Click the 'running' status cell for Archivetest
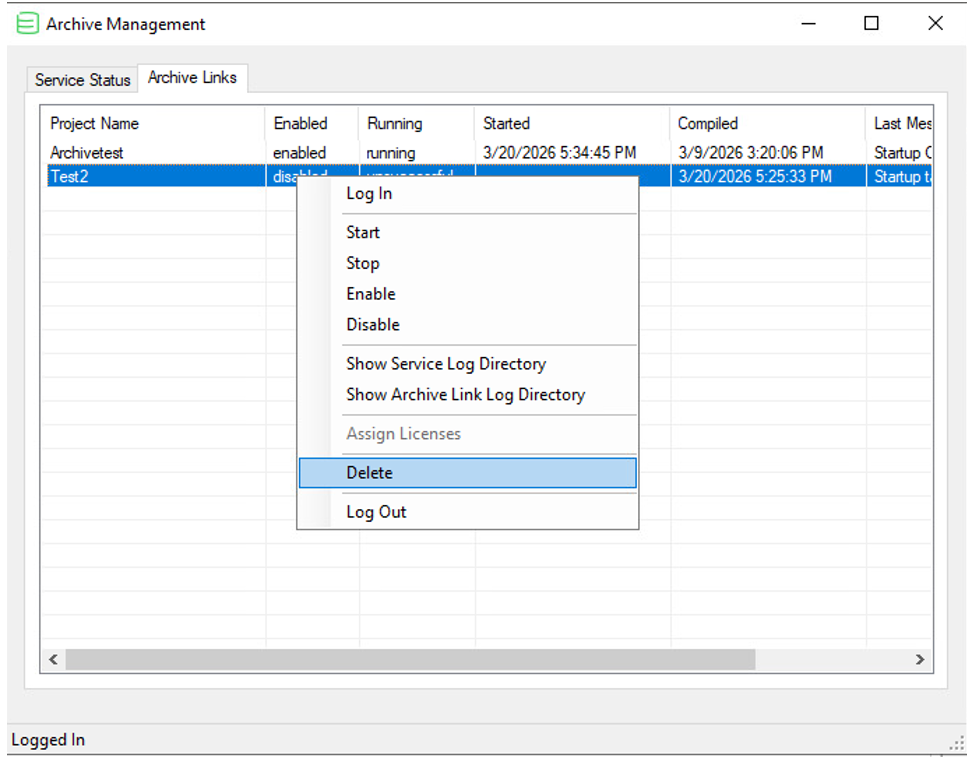967x757 pixels. pos(391,153)
